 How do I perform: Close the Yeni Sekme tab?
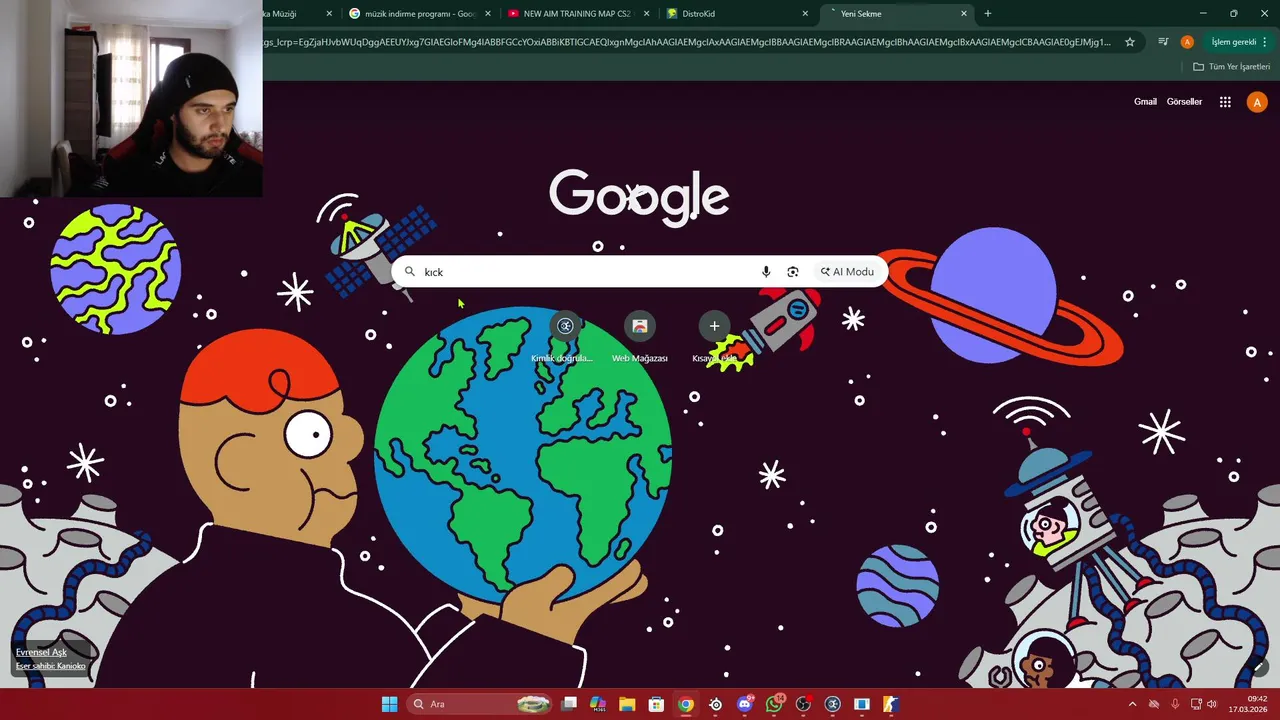point(964,14)
